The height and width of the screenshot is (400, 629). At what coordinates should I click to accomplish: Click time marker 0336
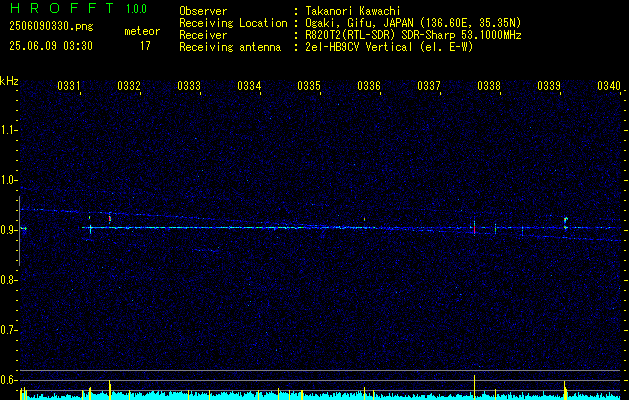[369, 85]
